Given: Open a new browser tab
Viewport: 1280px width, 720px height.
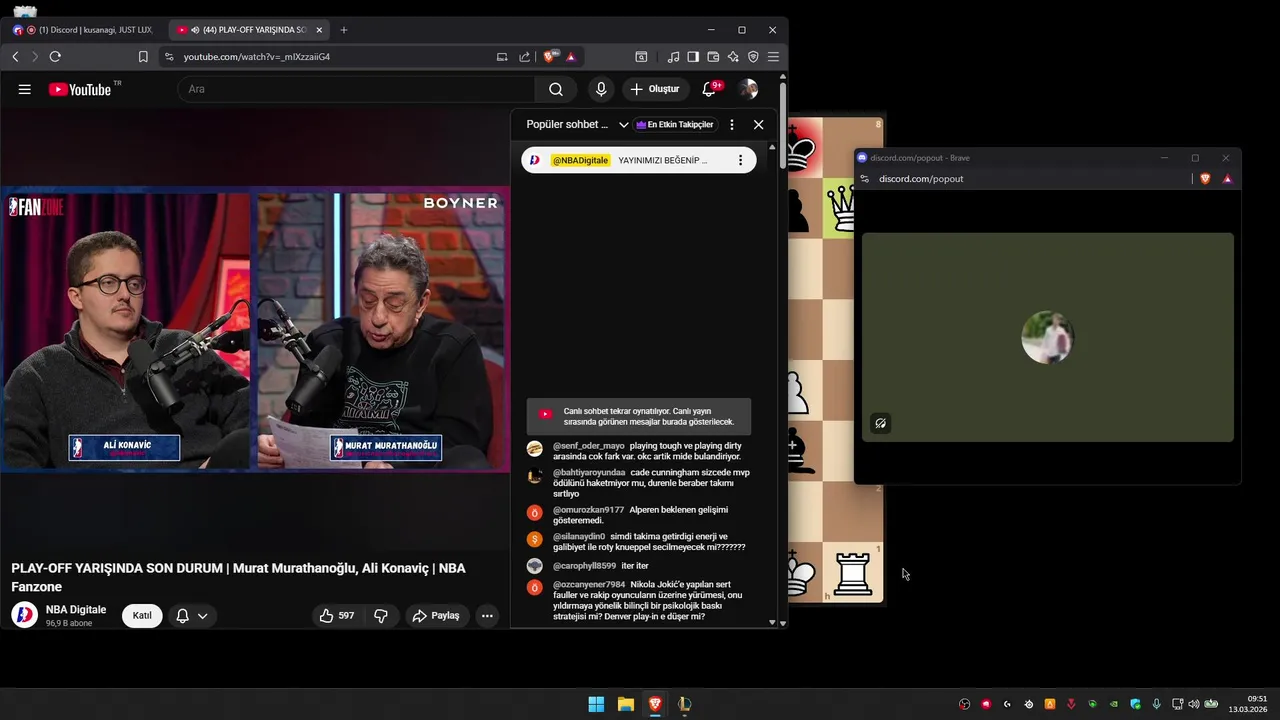Looking at the screenshot, I should (x=344, y=30).
